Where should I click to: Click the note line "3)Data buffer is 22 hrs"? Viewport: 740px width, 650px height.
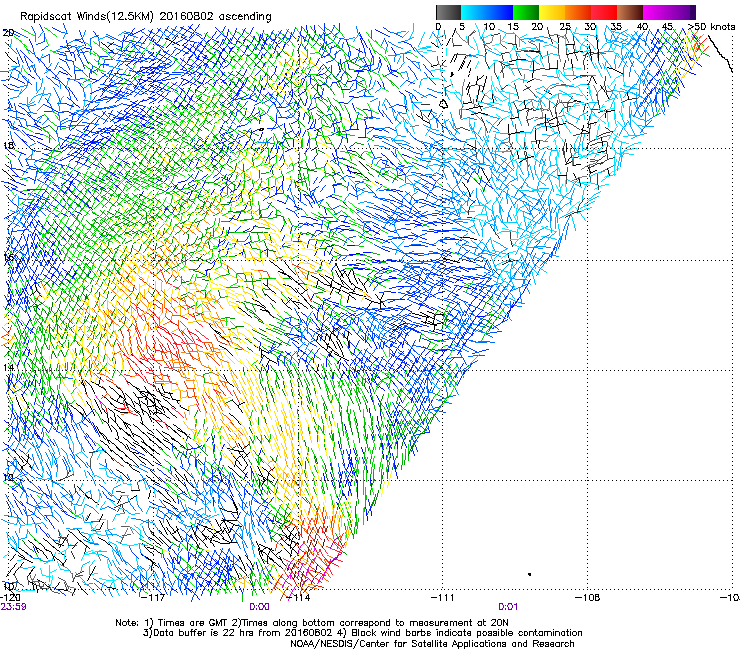click(x=362, y=633)
